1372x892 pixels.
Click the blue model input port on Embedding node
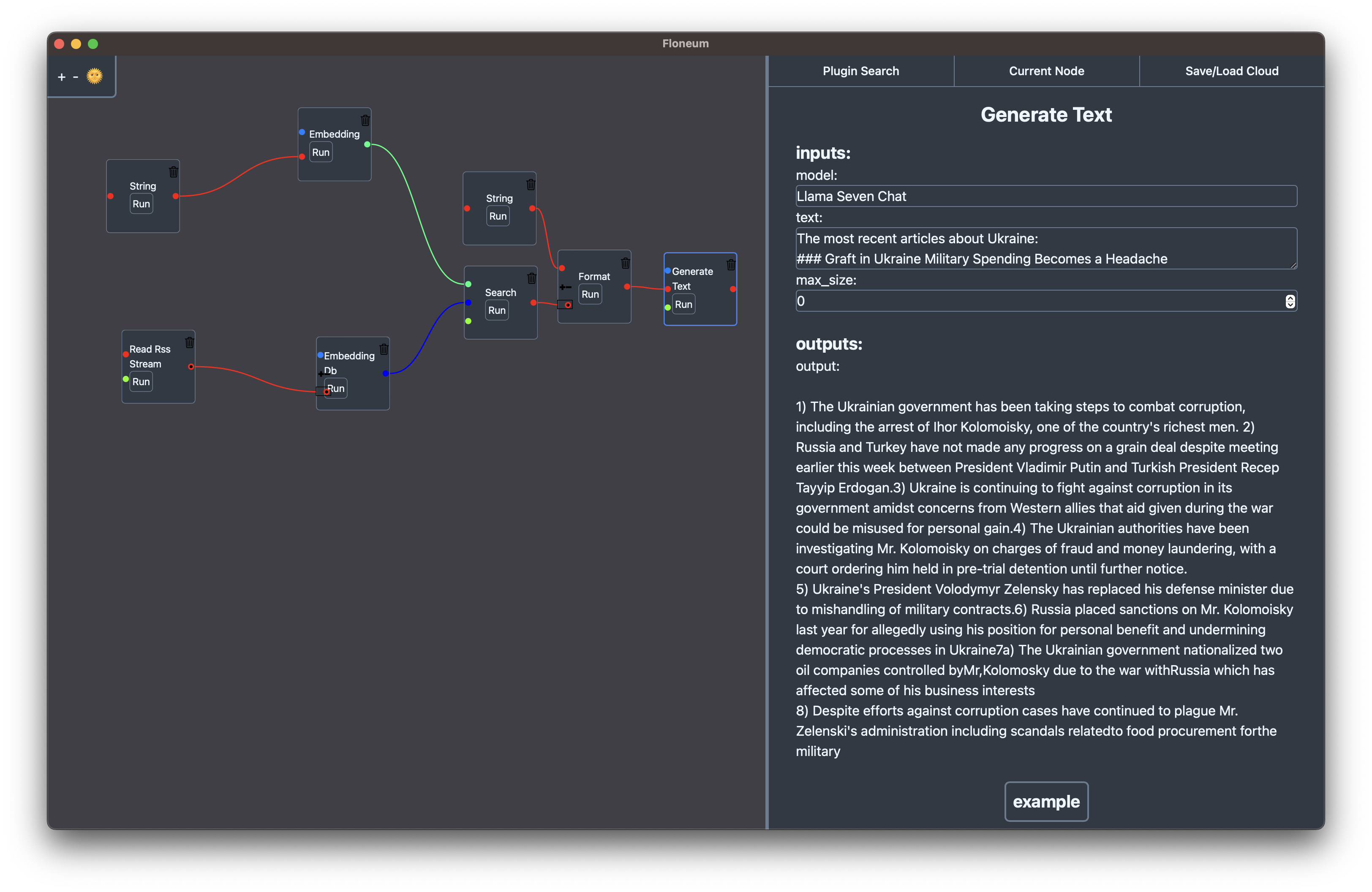point(302,133)
